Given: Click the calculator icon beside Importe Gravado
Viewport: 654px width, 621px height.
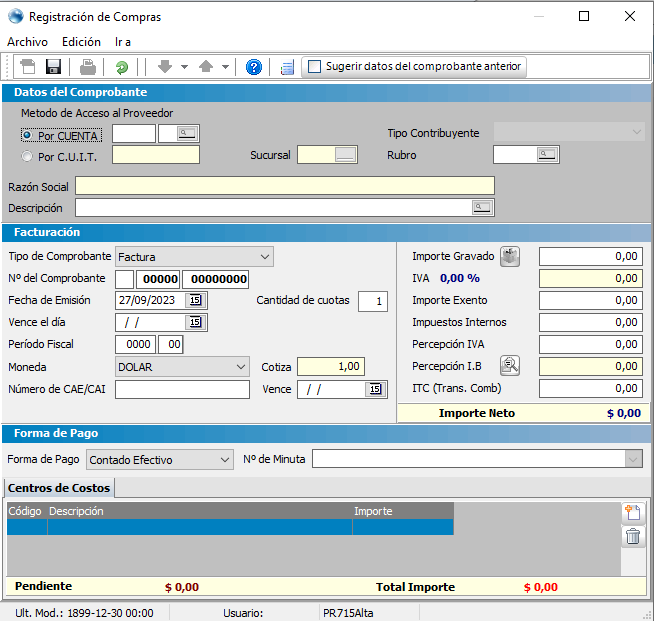Looking at the screenshot, I should pyautogui.click(x=510, y=256).
